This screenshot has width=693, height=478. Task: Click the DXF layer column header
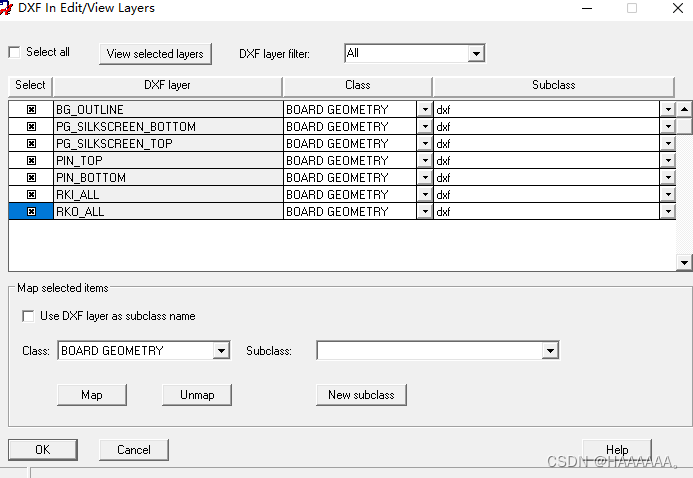167,86
